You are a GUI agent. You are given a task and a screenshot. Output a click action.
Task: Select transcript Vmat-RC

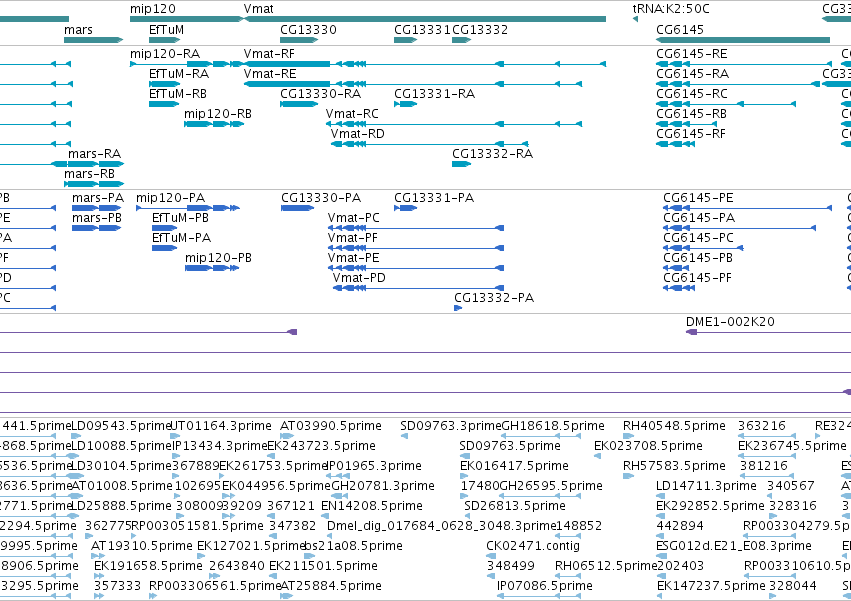pyautogui.click(x=352, y=114)
